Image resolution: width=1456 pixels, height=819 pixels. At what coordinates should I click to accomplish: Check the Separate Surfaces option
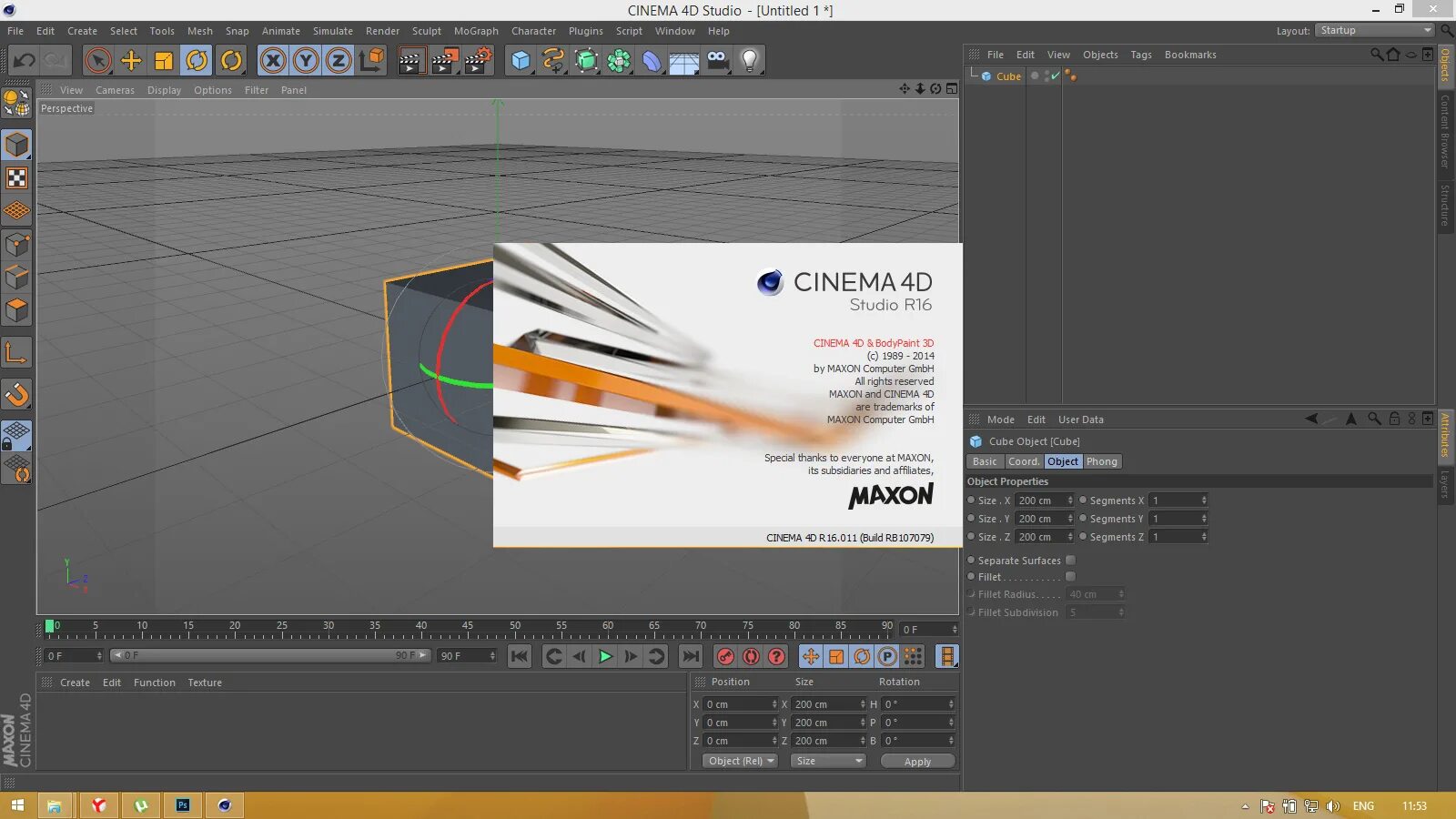[x=1070, y=561]
